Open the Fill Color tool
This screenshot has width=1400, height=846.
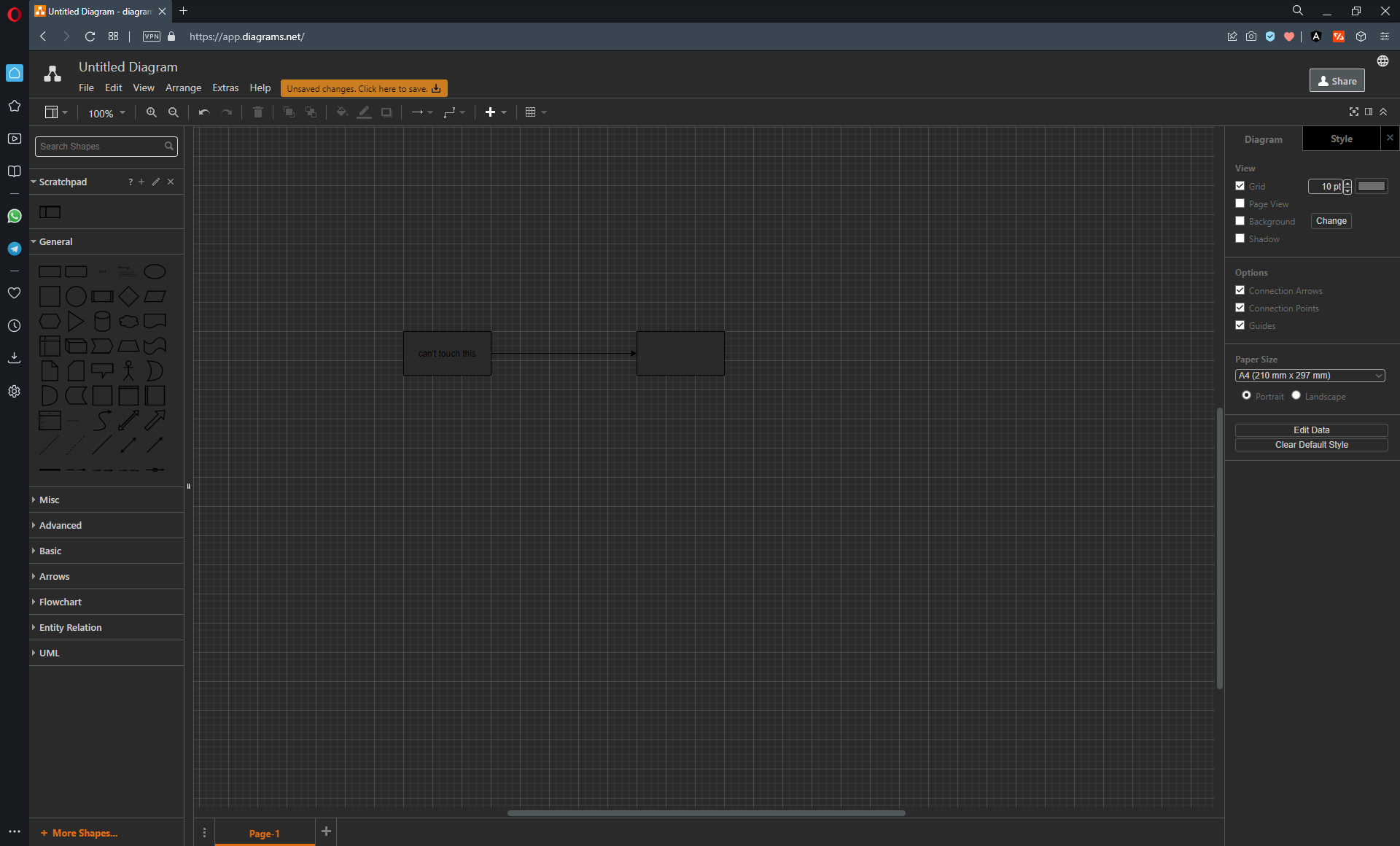341,112
